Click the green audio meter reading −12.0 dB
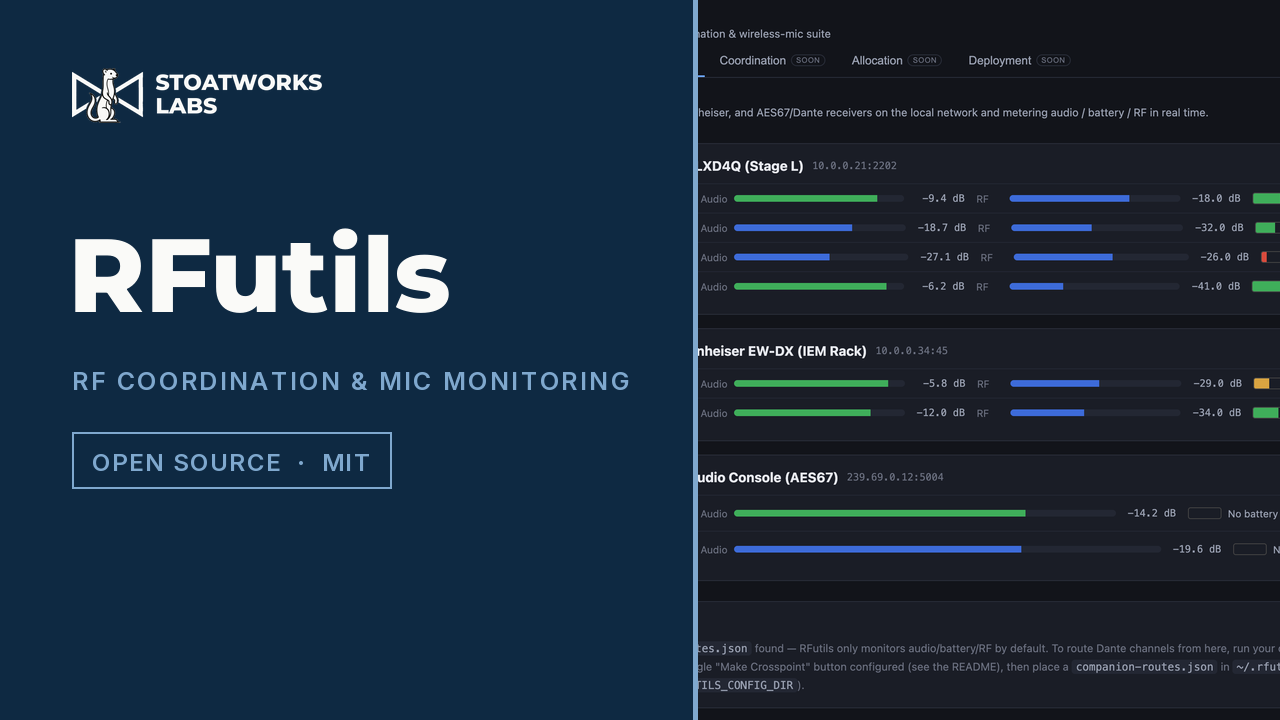 (819, 412)
